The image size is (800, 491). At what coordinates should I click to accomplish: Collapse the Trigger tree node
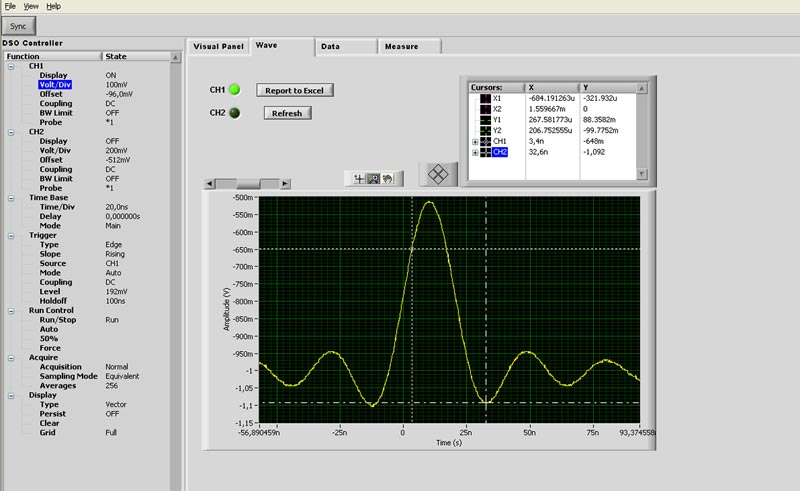[x=11, y=236]
